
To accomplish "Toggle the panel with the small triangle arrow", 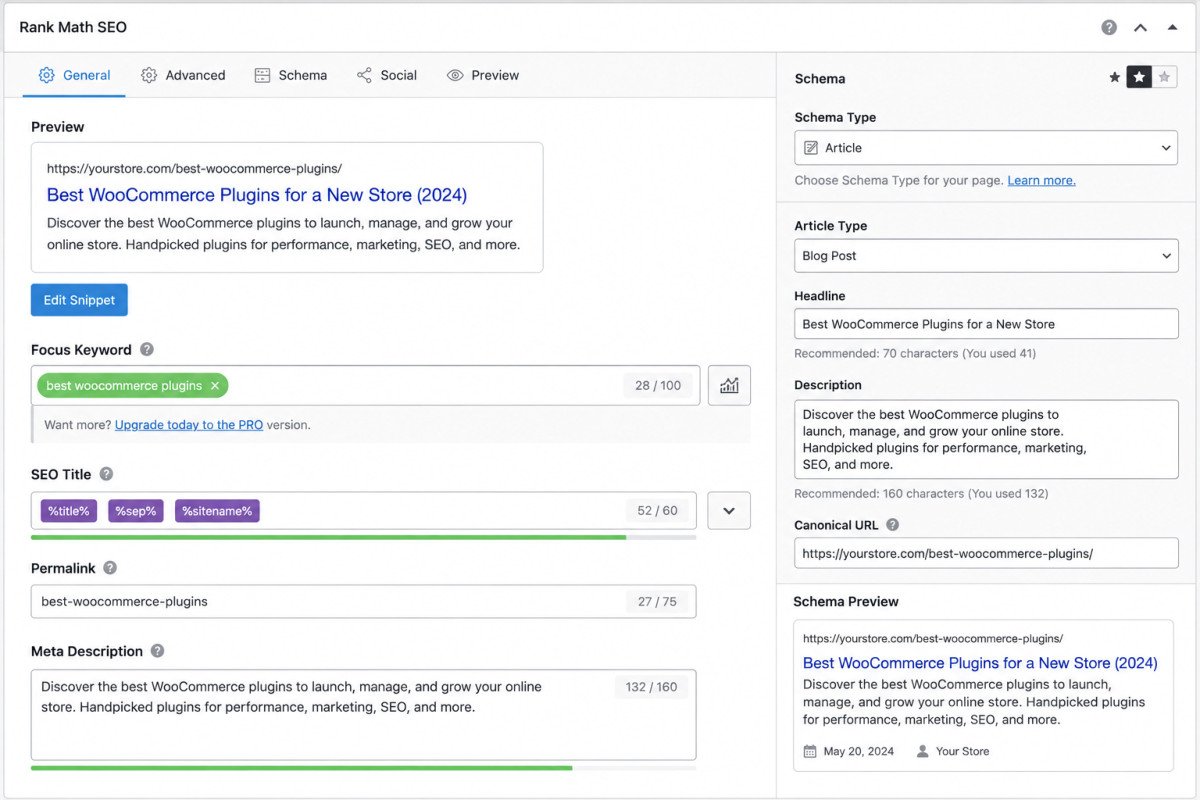I will [x=1172, y=27].
